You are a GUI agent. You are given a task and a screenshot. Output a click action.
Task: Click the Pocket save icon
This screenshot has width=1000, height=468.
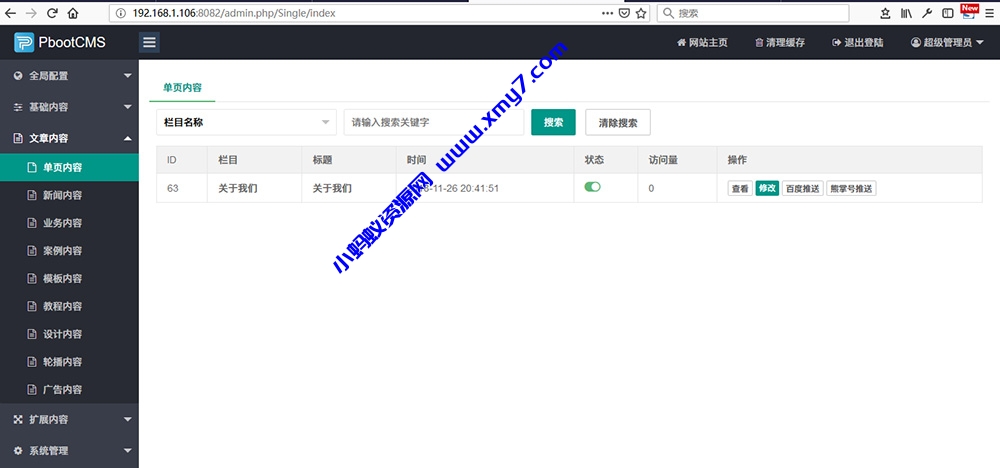(625, 13)
